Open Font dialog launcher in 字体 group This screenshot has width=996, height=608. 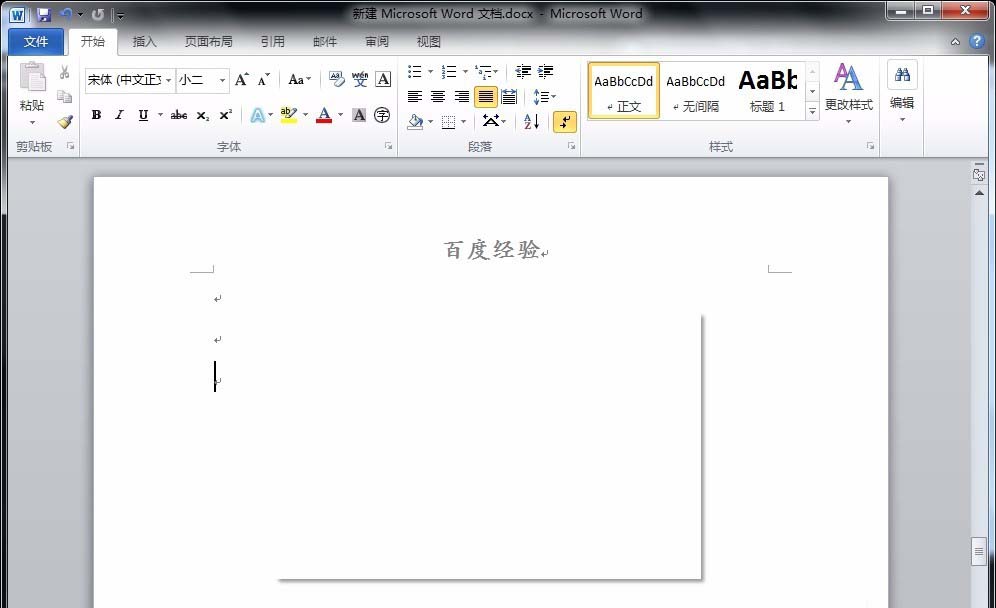click(x=388, y=146)
